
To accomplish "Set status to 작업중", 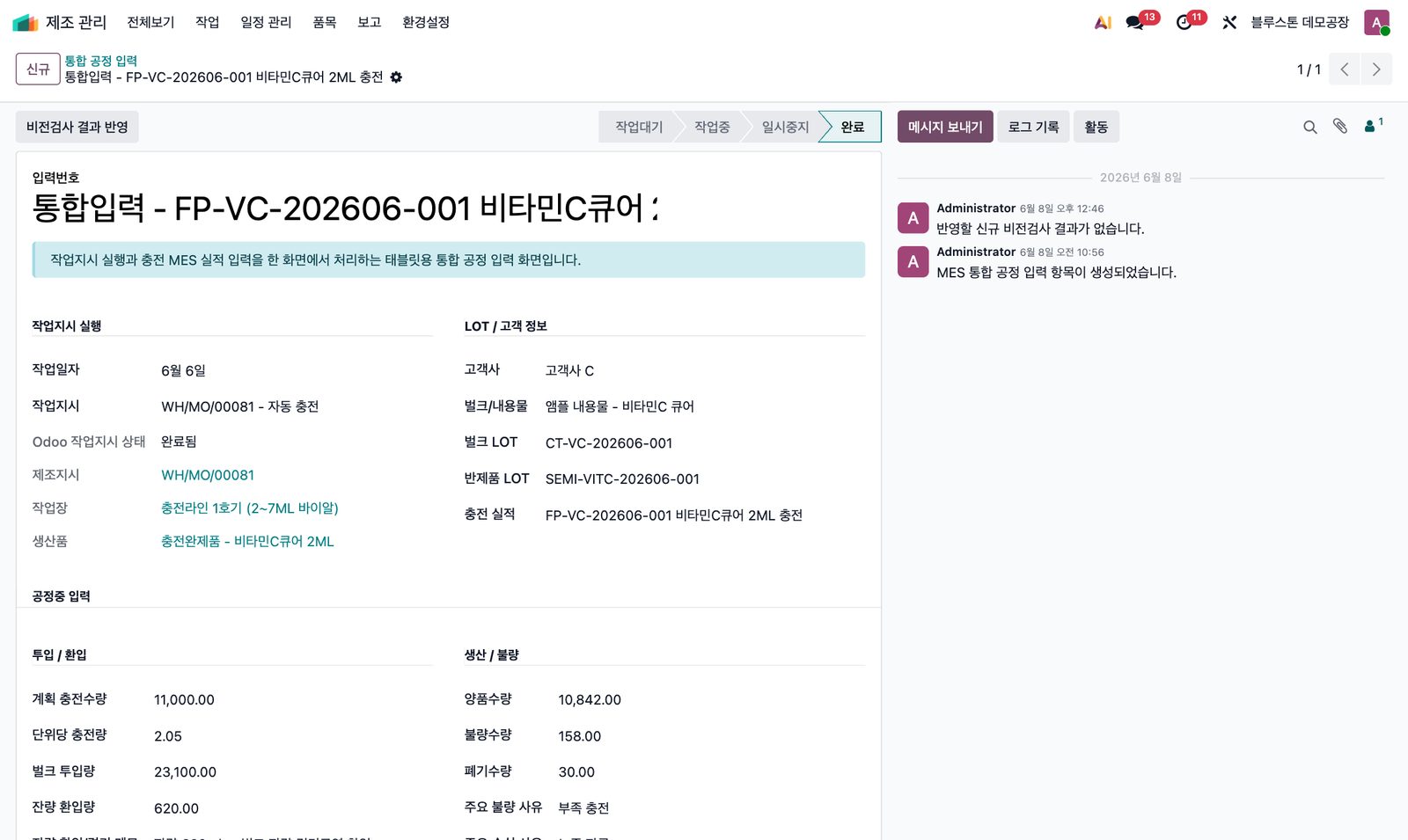I will point(712,127).
